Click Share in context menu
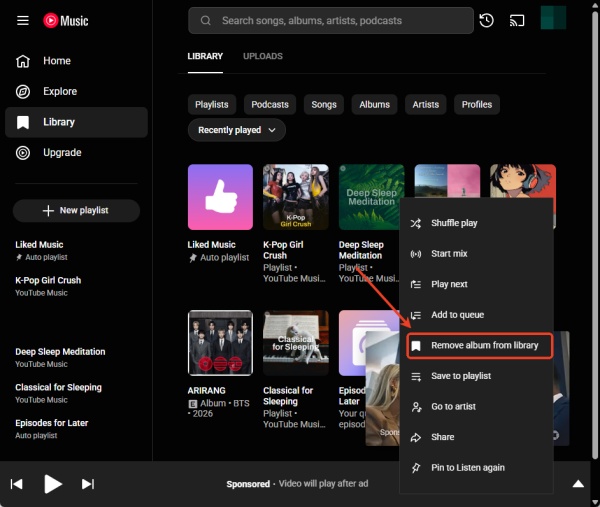The image size is (600, 507). [476, 437]
